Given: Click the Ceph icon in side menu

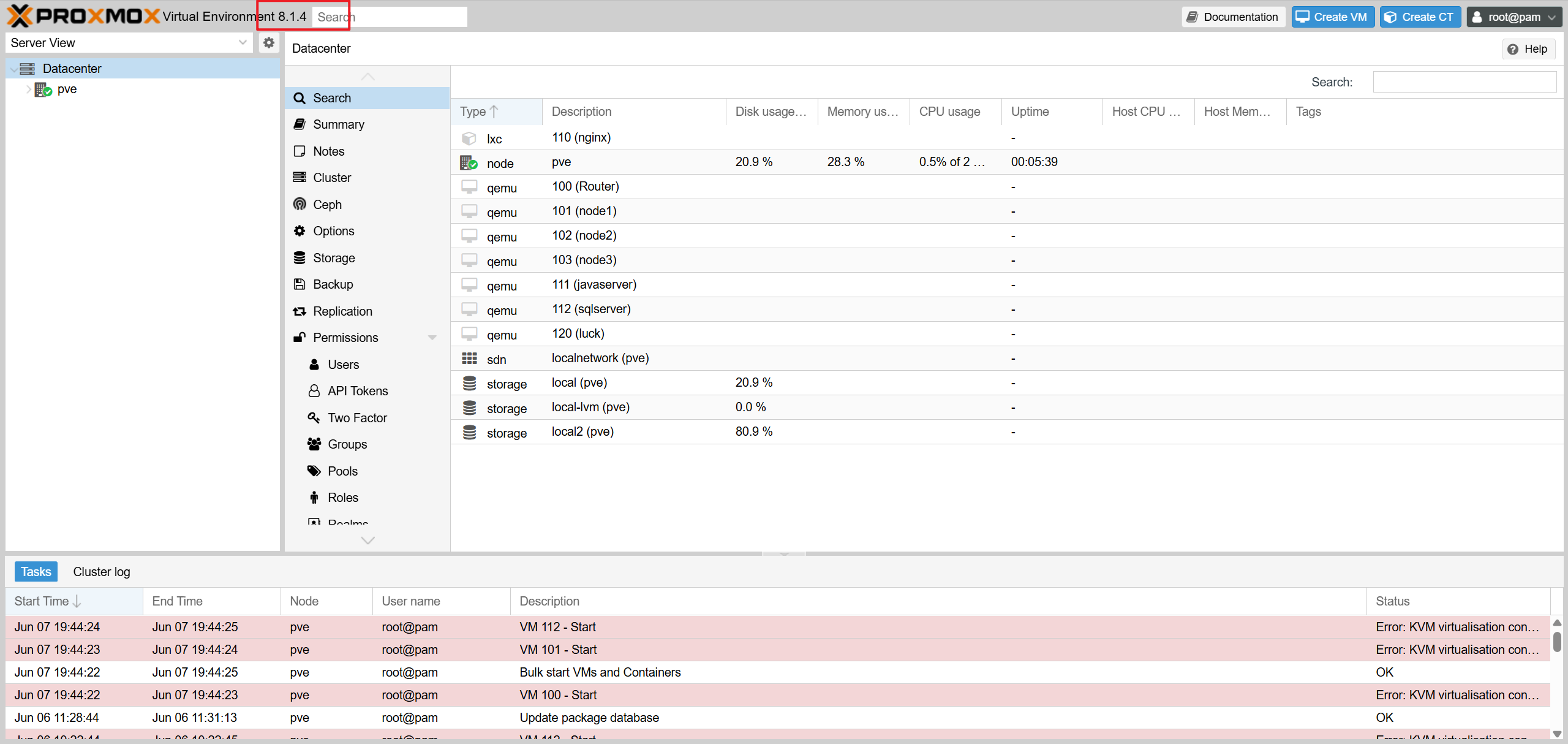Looking at the screenshot, I should tap(300, 204).
